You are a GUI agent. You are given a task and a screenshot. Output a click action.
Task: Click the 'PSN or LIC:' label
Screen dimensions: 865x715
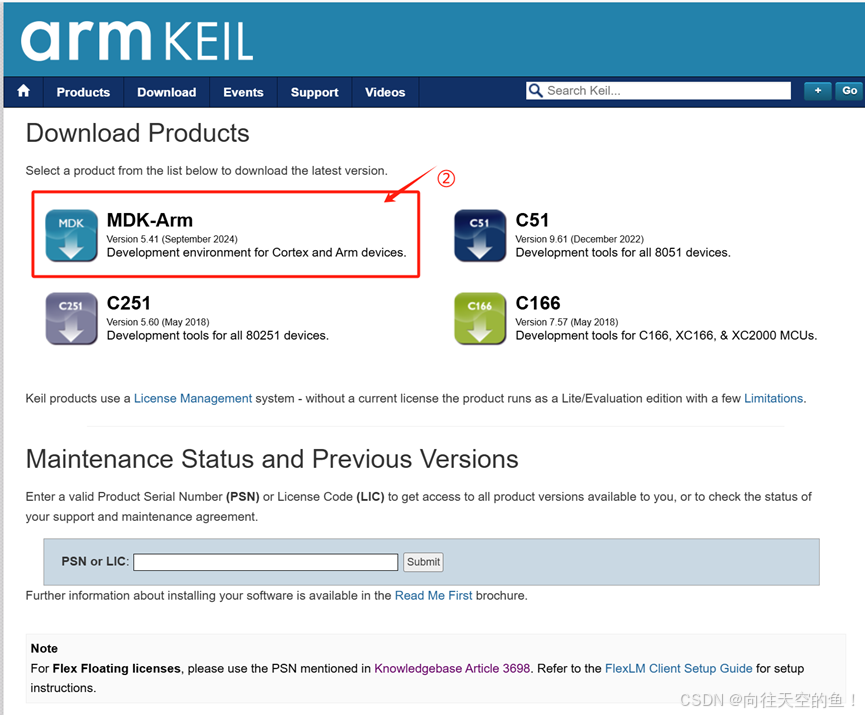(95, 561)
